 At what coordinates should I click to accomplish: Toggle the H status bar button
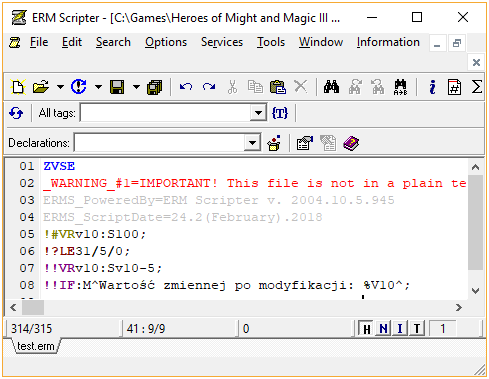point(366,329)
